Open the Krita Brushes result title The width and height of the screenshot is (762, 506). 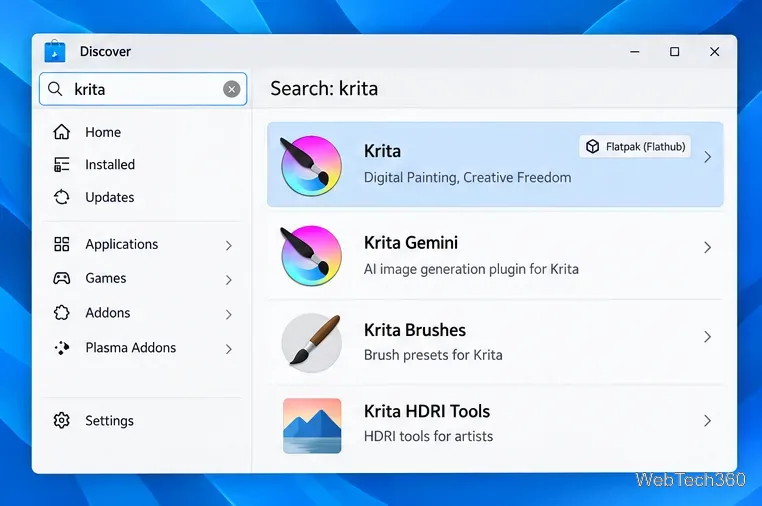click(415, 330)
